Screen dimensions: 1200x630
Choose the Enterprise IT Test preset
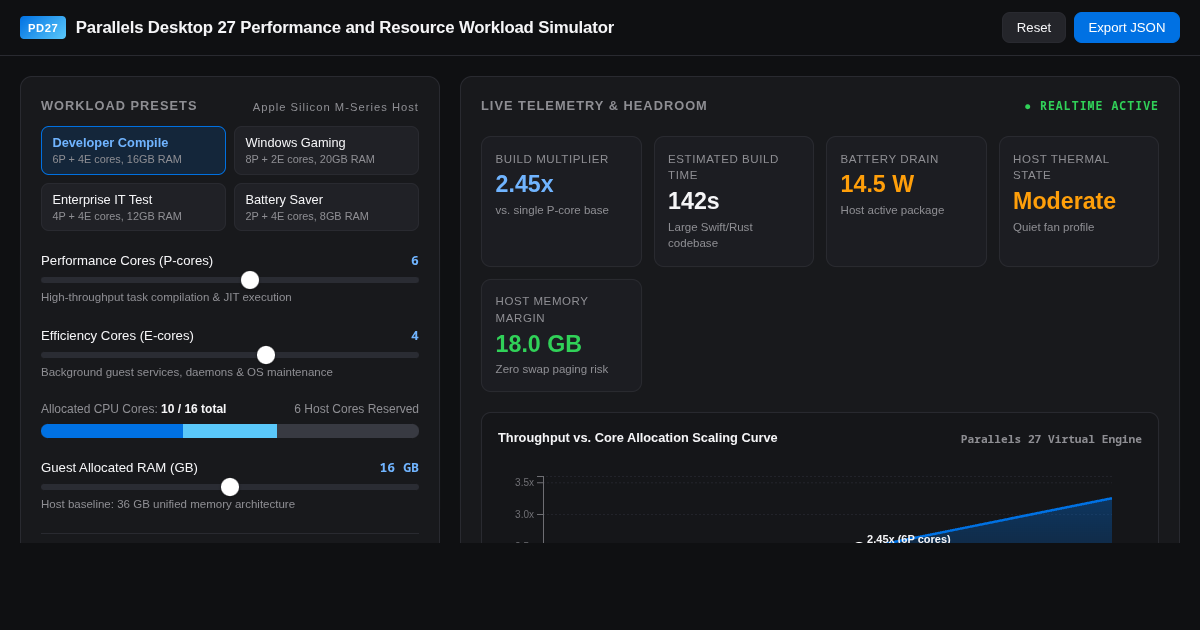[133, 207]
